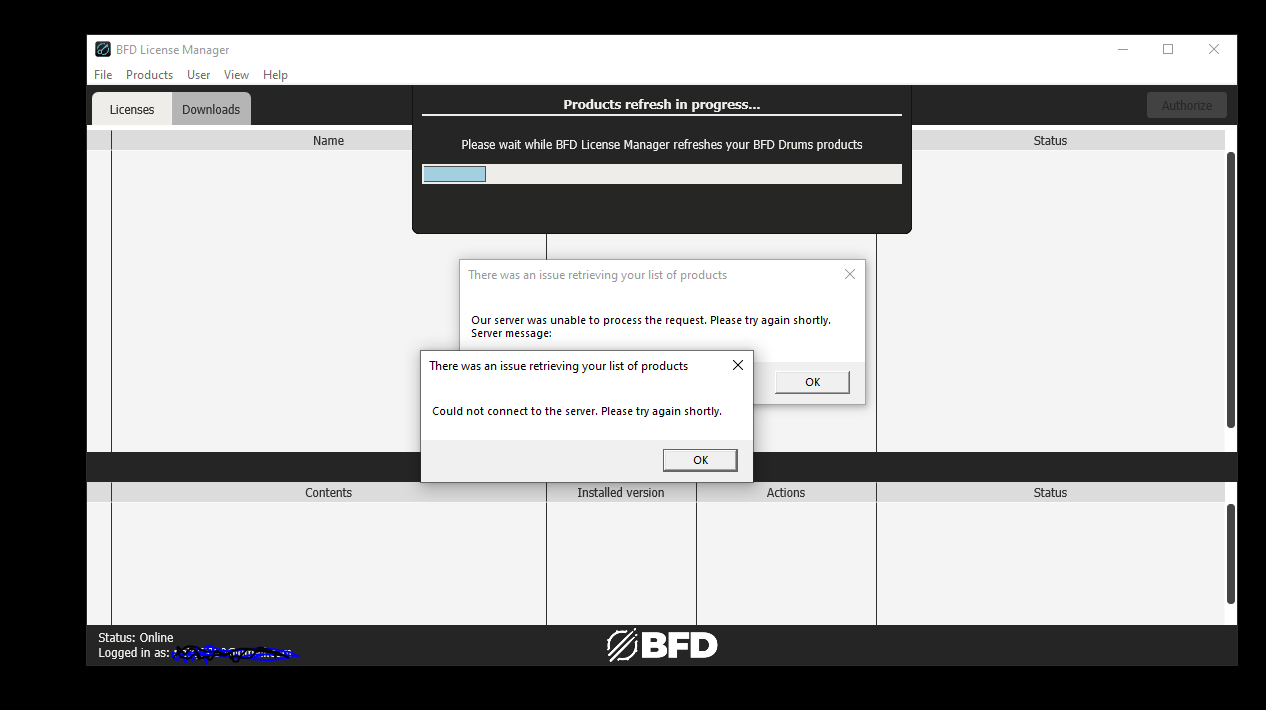
Task: Click the Actions column header
Action: point(786,493)
